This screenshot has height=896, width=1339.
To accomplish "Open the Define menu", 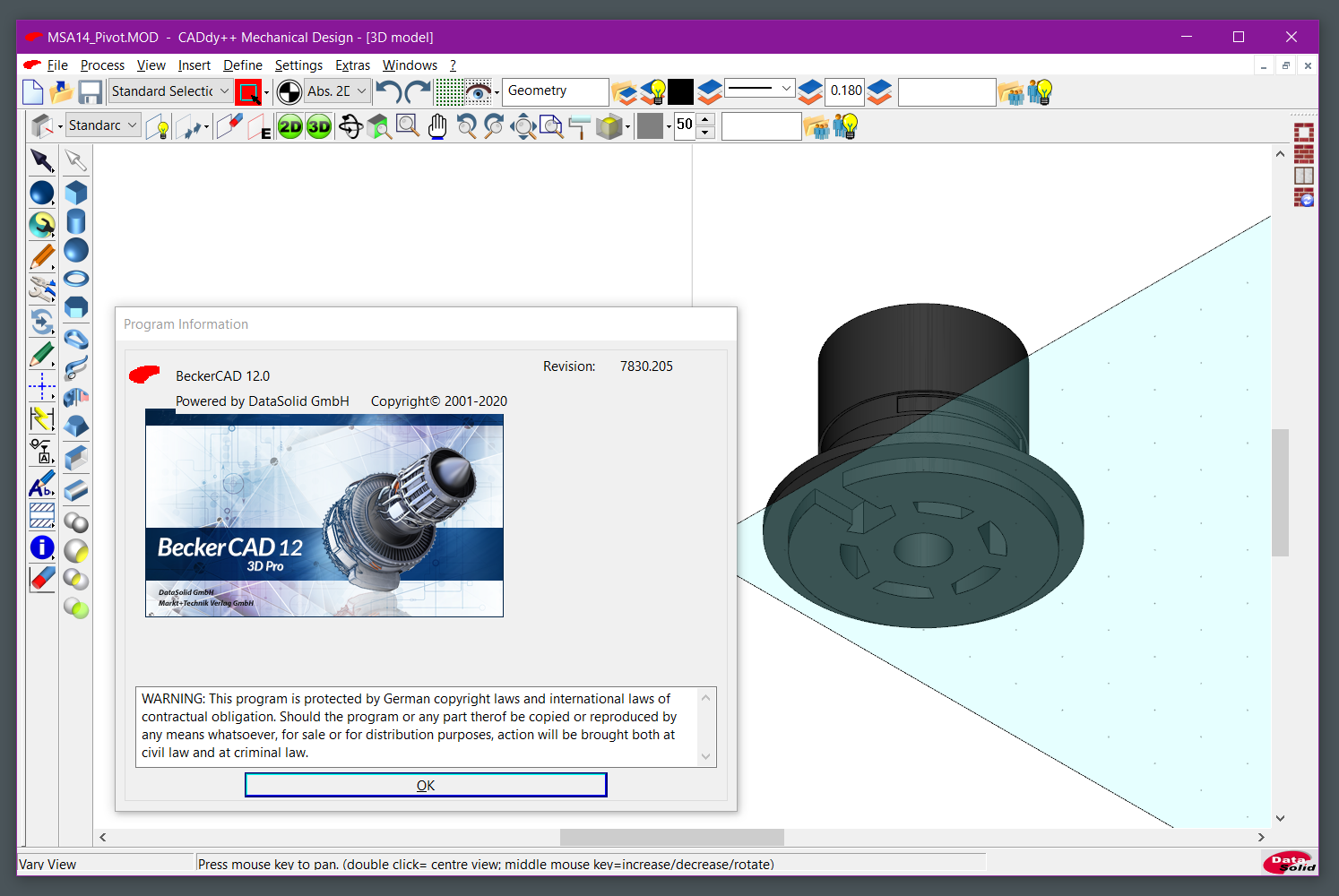I will 243,65.
